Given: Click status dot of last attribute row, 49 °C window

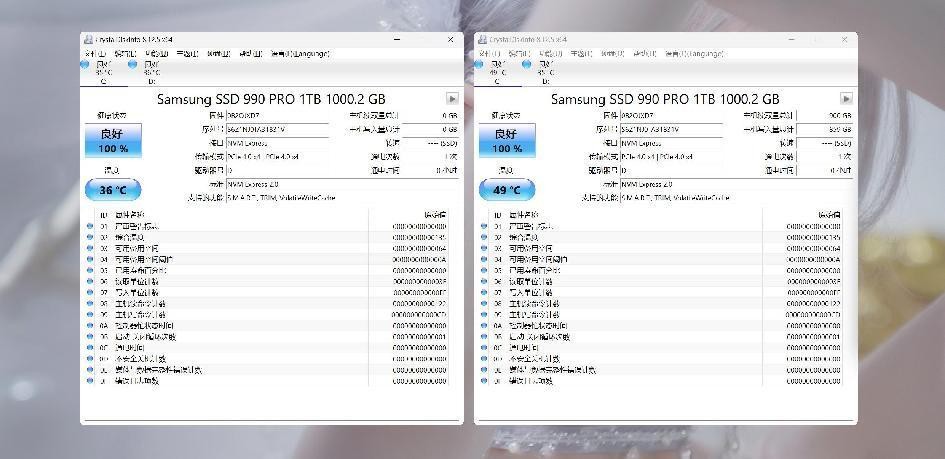Looking at the screenshot, I should [x=484, y=381].
